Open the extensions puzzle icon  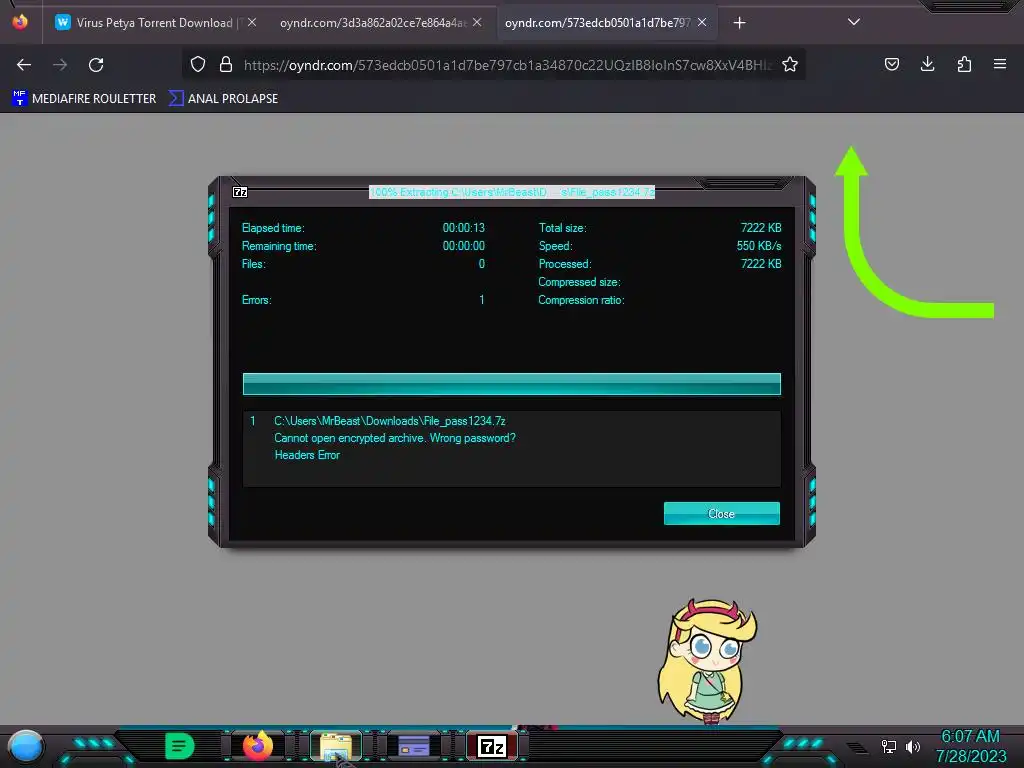[964, 64]
